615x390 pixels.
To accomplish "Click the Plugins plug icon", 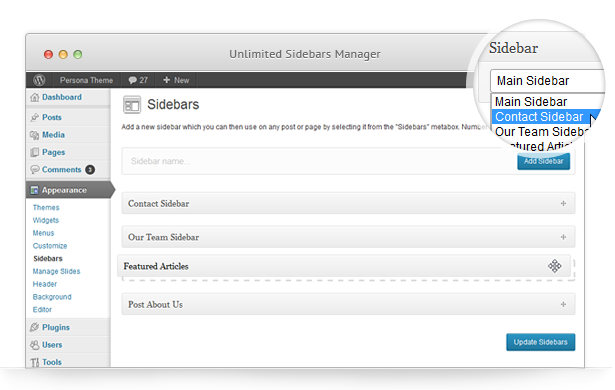I will (35, 327).
